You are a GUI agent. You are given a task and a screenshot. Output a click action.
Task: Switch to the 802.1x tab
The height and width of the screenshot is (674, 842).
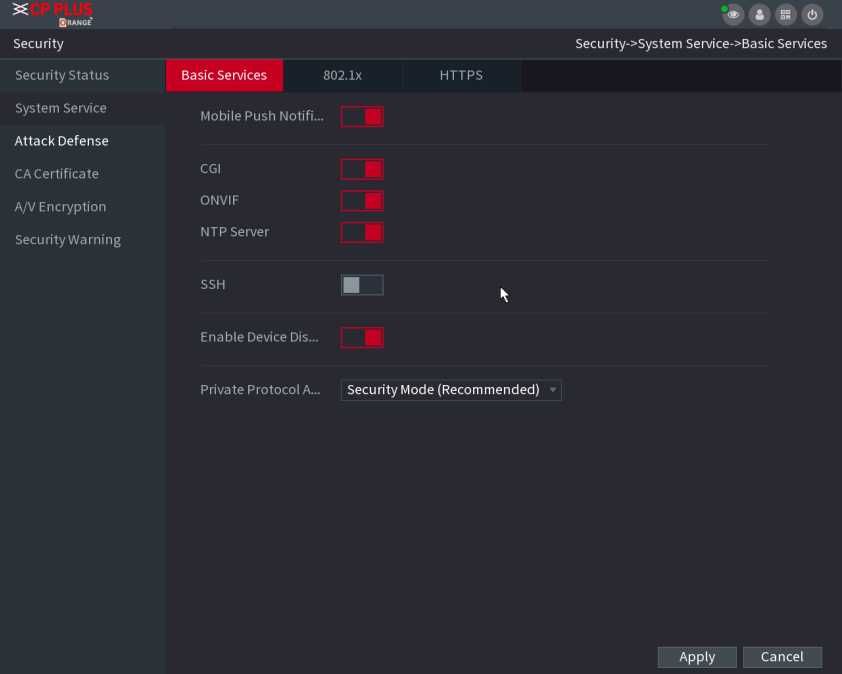point(342,75)
